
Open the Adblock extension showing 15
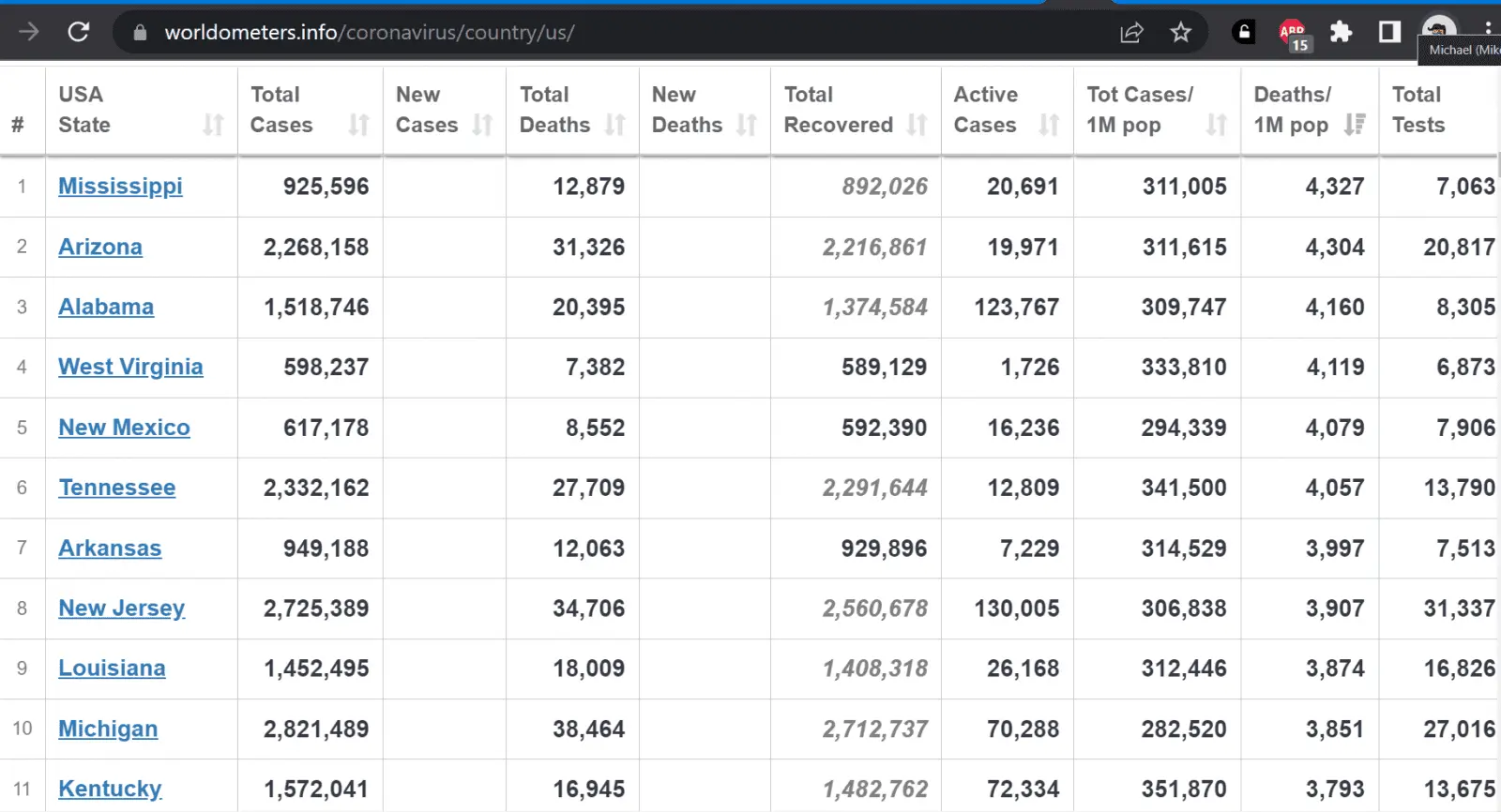pyautogui.click(x=1293, y=33)
